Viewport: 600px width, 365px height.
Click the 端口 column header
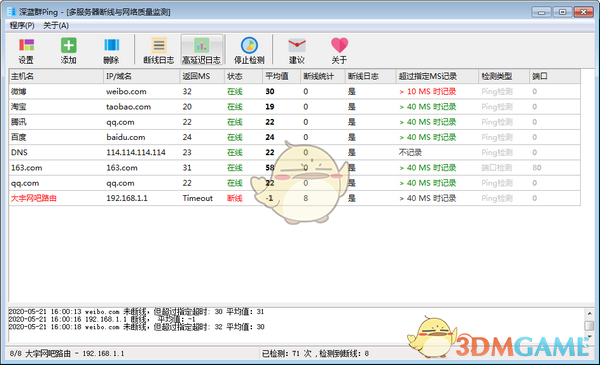[x=554, y=76]
